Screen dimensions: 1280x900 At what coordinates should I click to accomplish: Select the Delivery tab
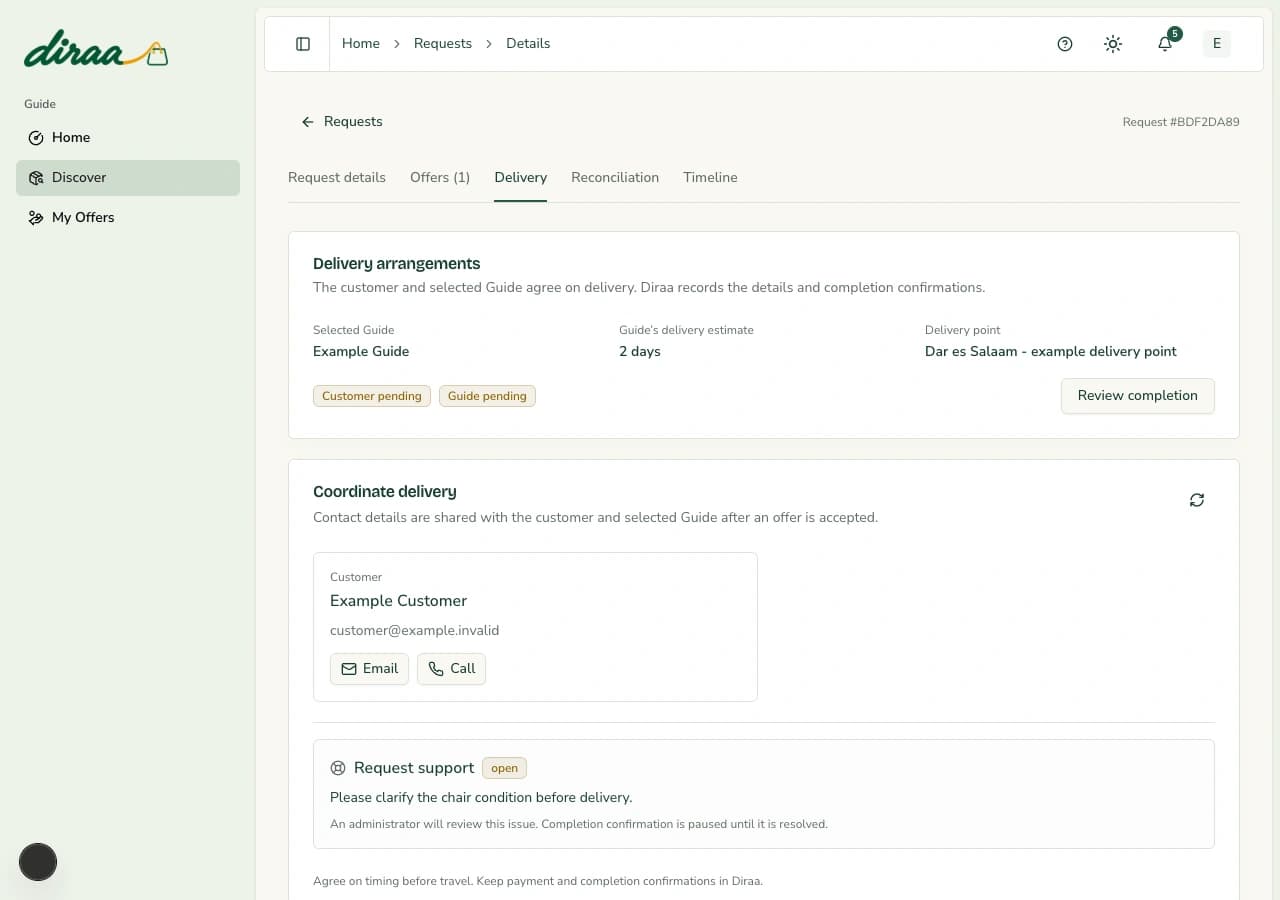click(521, 178)
